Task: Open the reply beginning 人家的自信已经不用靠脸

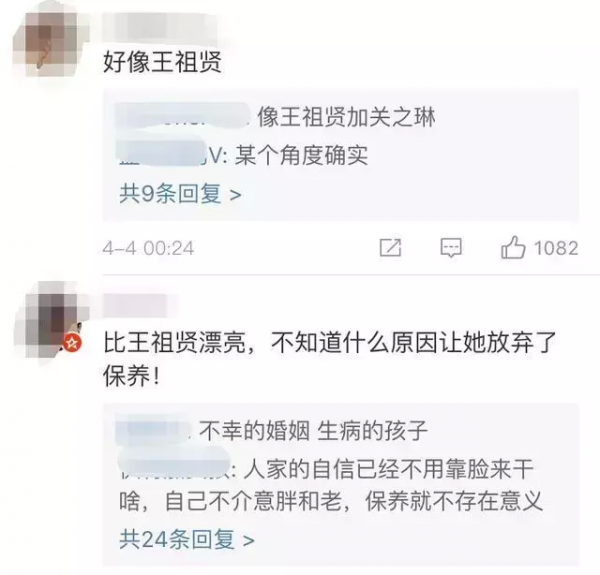Action: tap(331, 485)
